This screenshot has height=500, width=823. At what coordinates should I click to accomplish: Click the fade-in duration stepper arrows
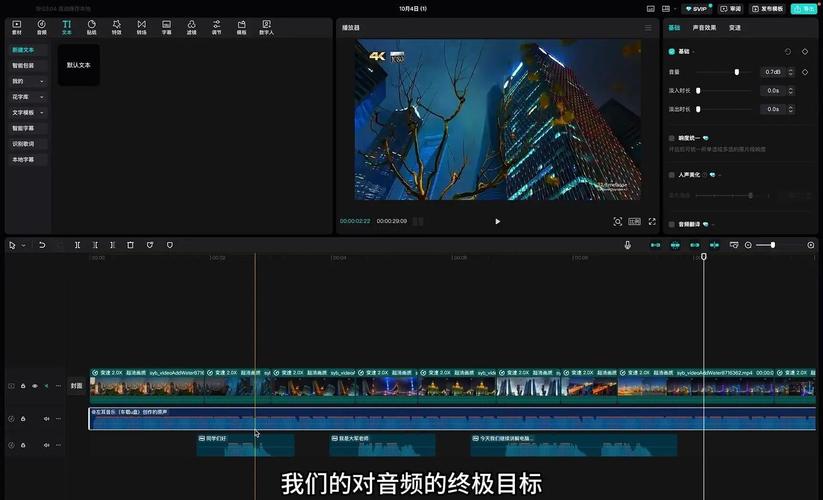(x=791, y=91)
